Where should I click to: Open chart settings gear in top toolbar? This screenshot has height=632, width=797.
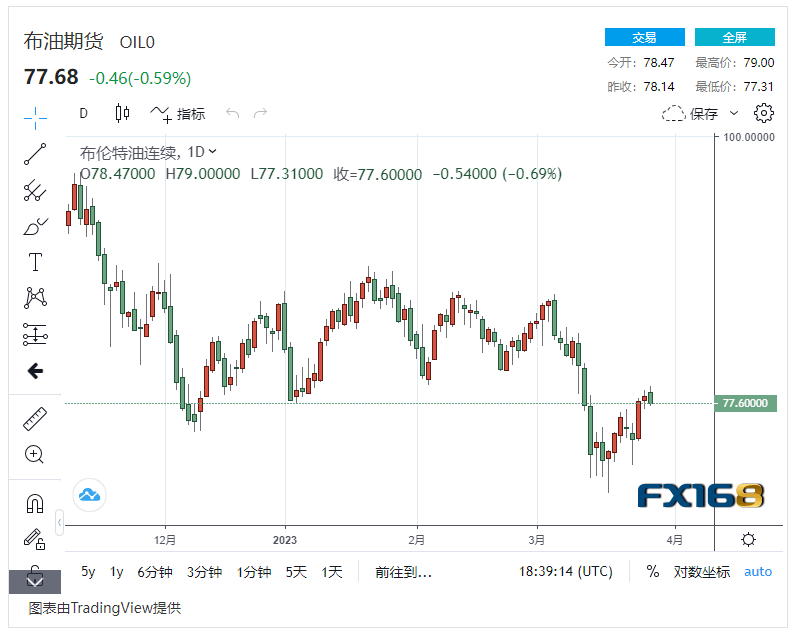coord(763,113)
